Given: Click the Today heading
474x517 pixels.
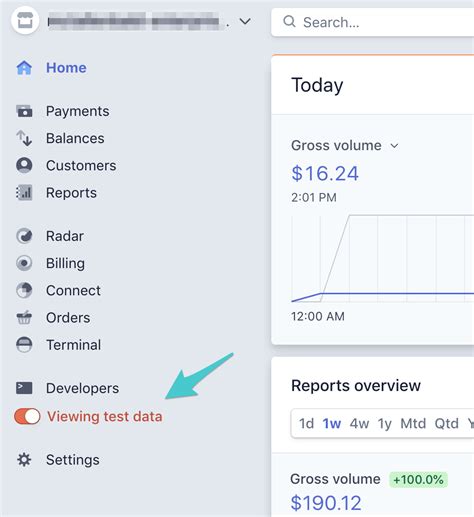Looking at the screenshot, I should (x=317, y=85).
